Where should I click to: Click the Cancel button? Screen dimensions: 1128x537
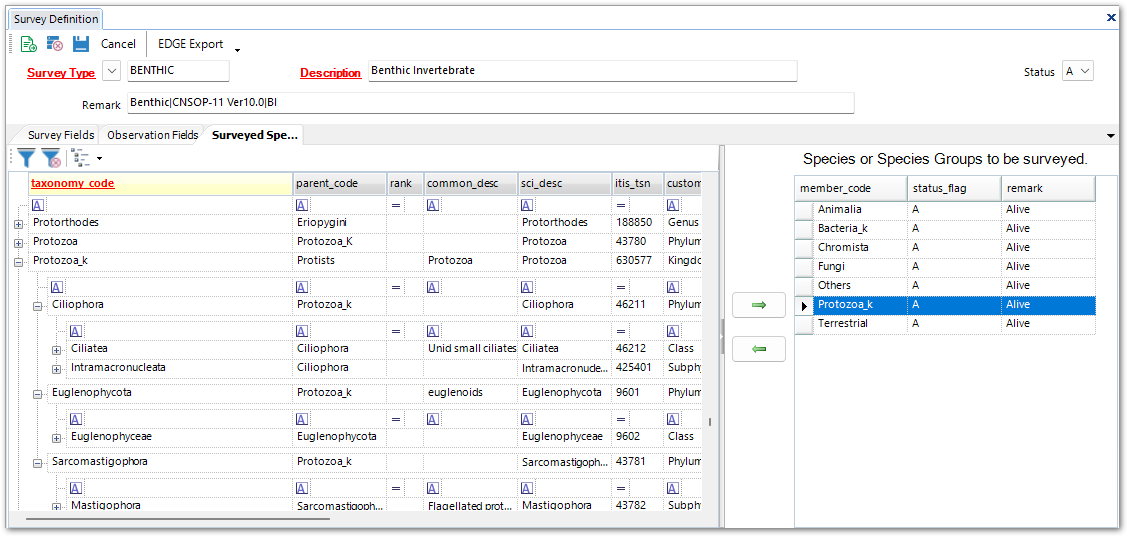(x=118, y=44)
